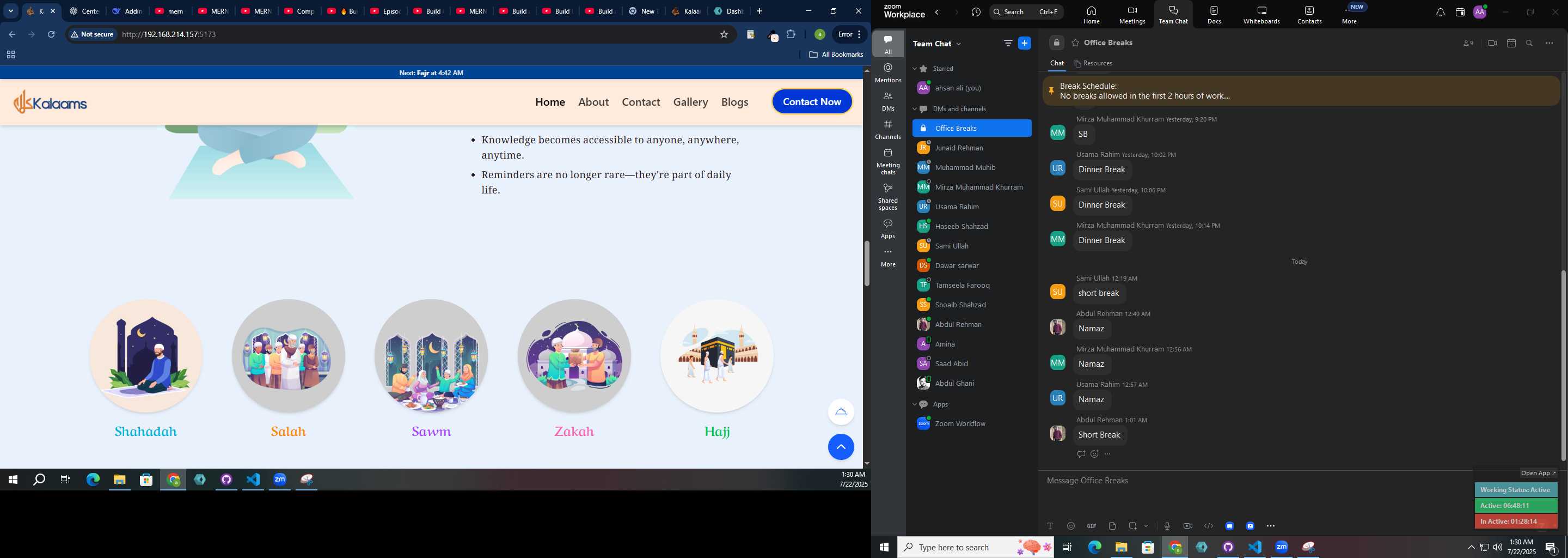Open the Whiteboards tab in Zoom
This screenshot has width=1568, height=558.
tap(1262, 15)
